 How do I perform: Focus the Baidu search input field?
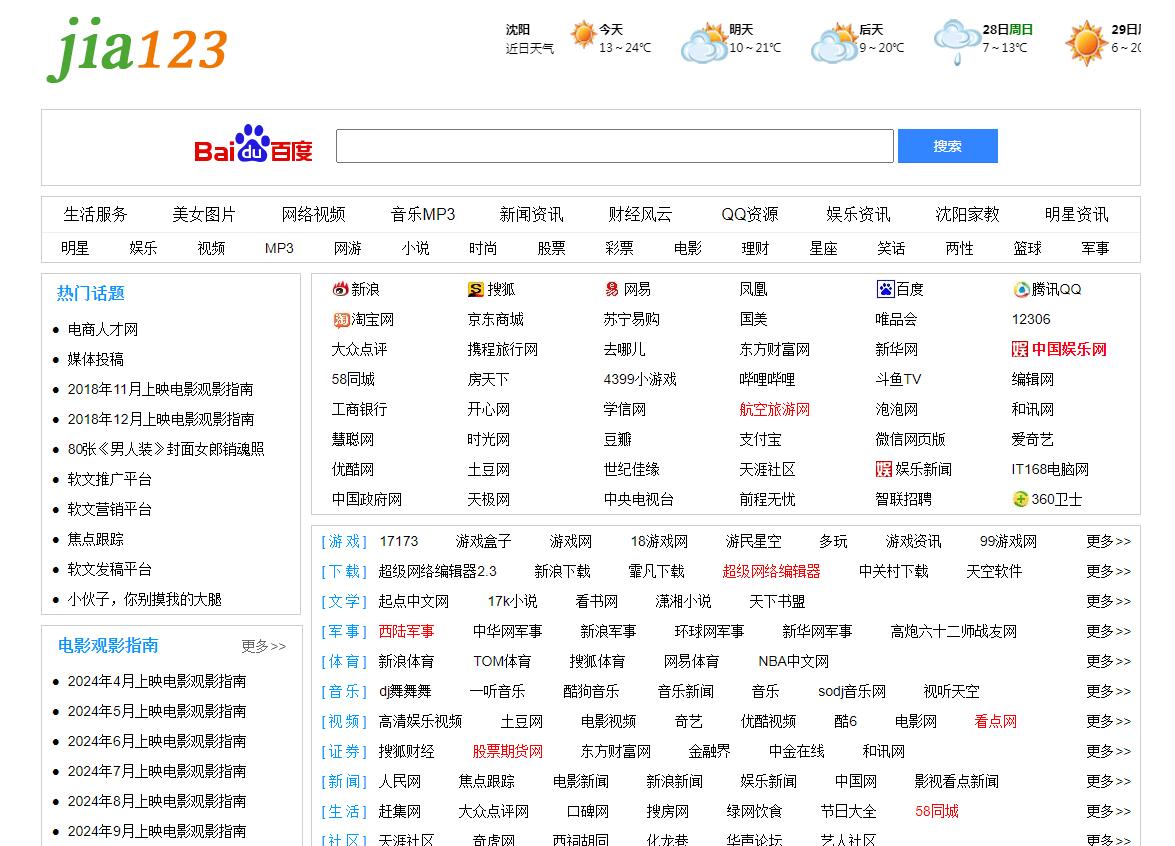[x=614, y=145]
